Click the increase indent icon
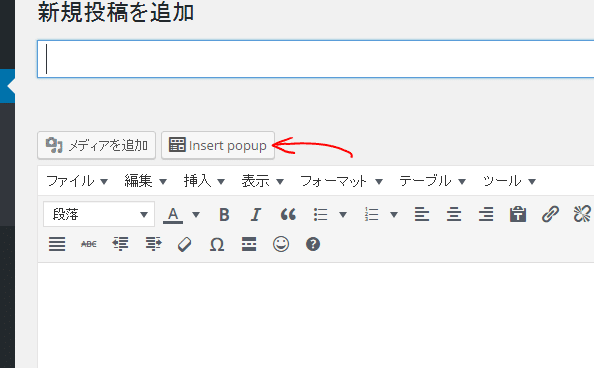Viewport: 594px width, 368px height. point(153,244)
